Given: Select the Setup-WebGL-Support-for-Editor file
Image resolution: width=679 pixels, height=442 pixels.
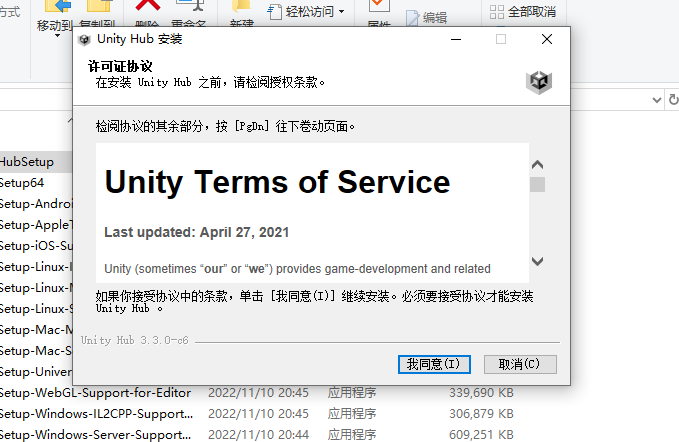Looking at the screenshot, I should pos(95,393).
